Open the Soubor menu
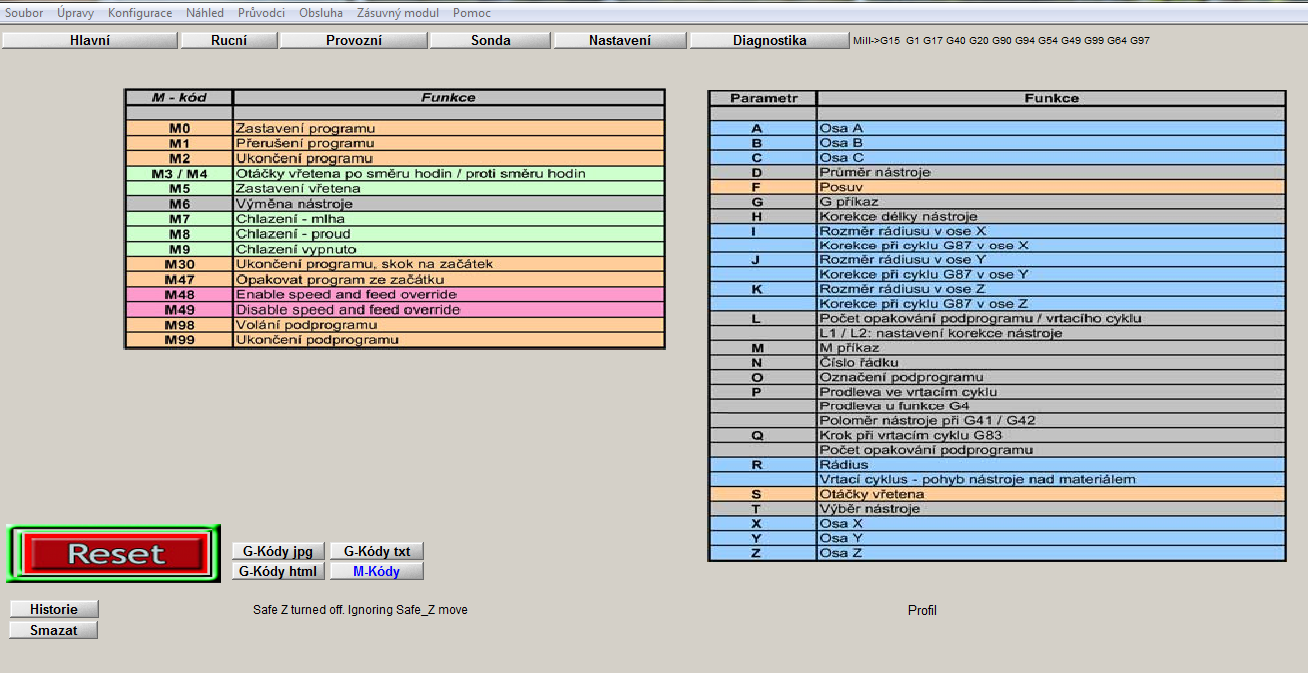 [x=24, y=13]
